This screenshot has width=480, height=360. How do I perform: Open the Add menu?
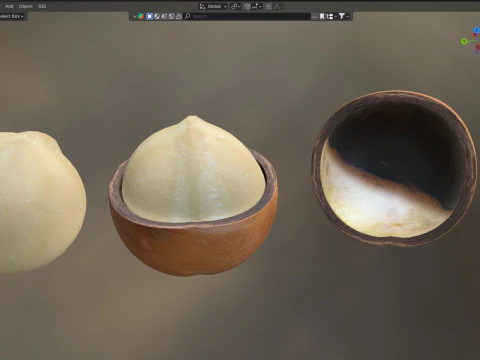(9, 6)
